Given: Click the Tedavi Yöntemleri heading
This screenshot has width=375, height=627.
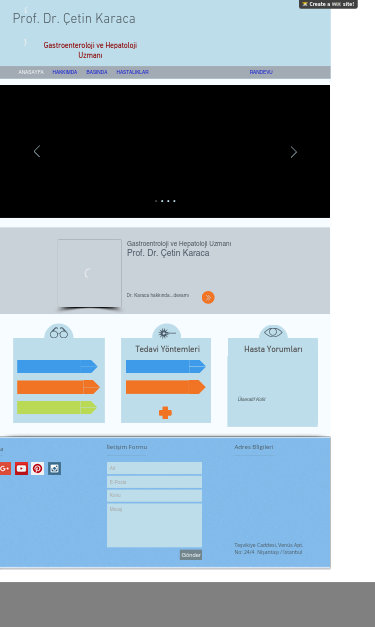Looking at the screenshot, I should coord(167,349).
